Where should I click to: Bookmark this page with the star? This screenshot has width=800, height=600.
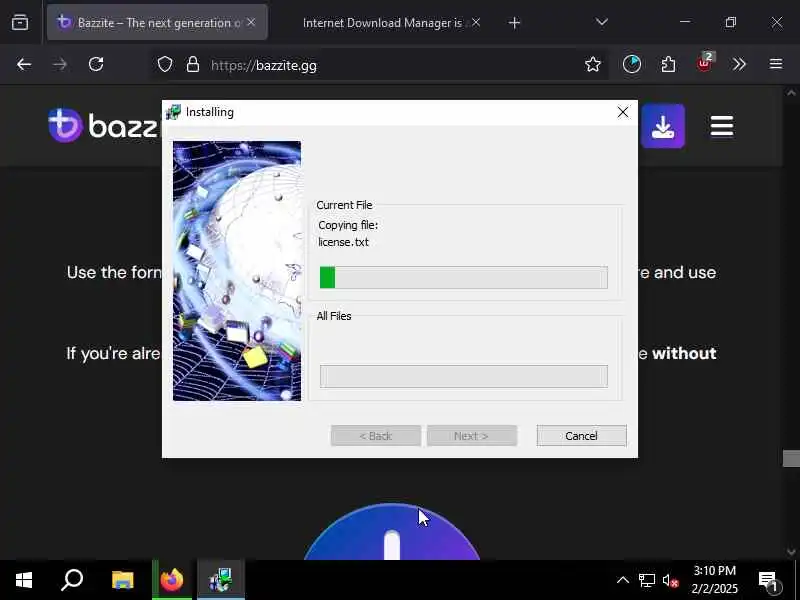(592, 64)
